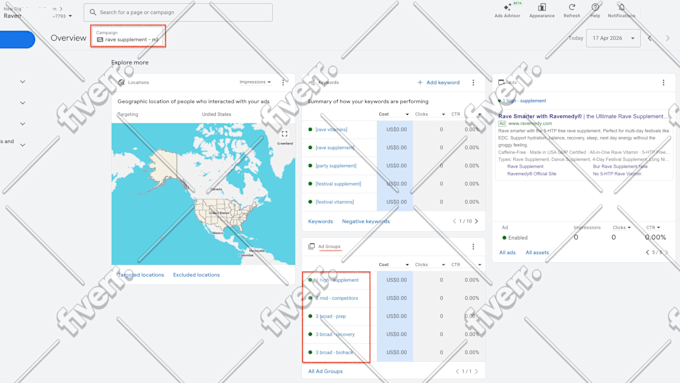
Task: Open Locations card three-dot menu
Action: coord(283,82)
